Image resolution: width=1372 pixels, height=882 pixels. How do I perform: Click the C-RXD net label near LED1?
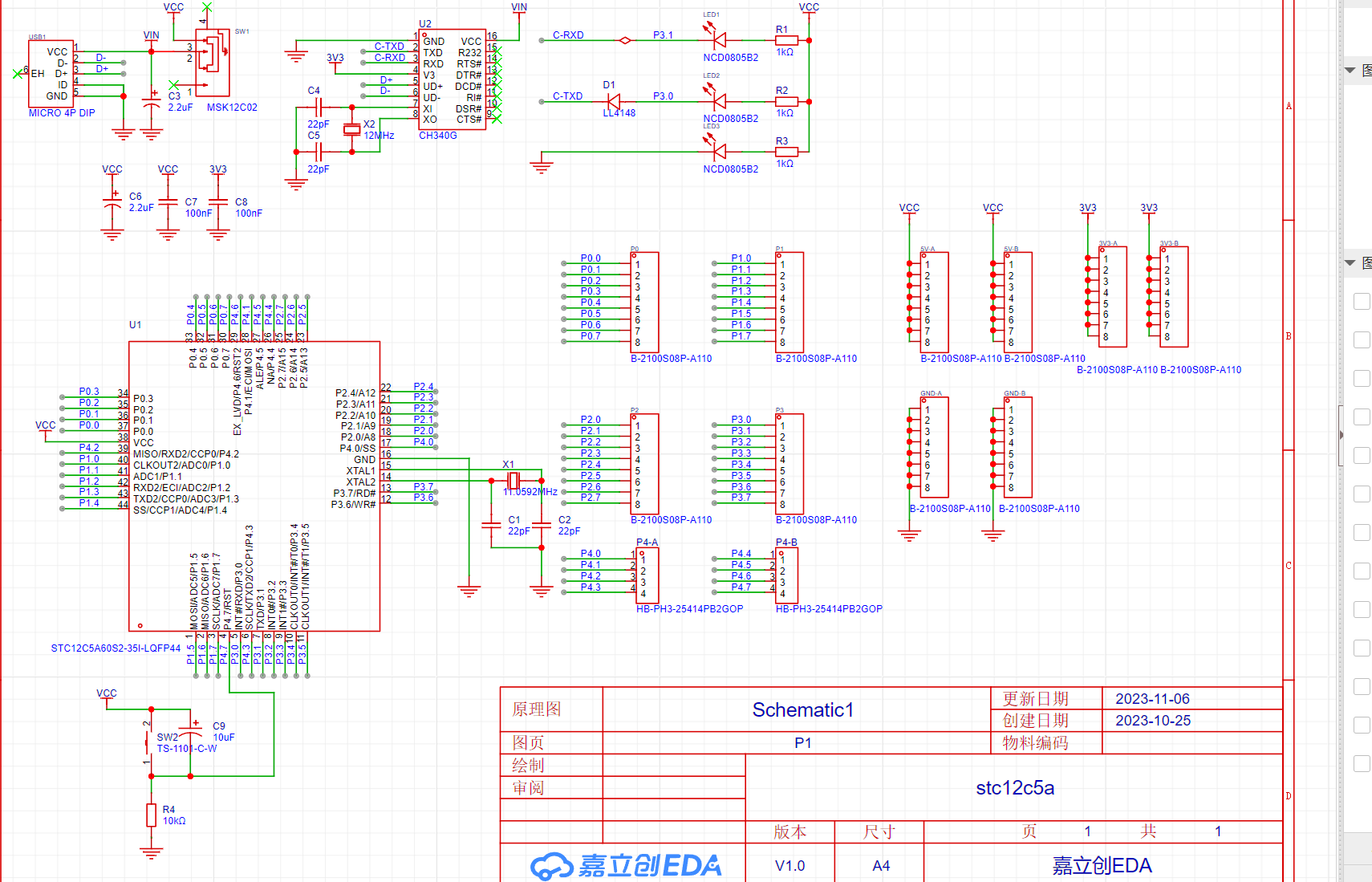(568, 35)
